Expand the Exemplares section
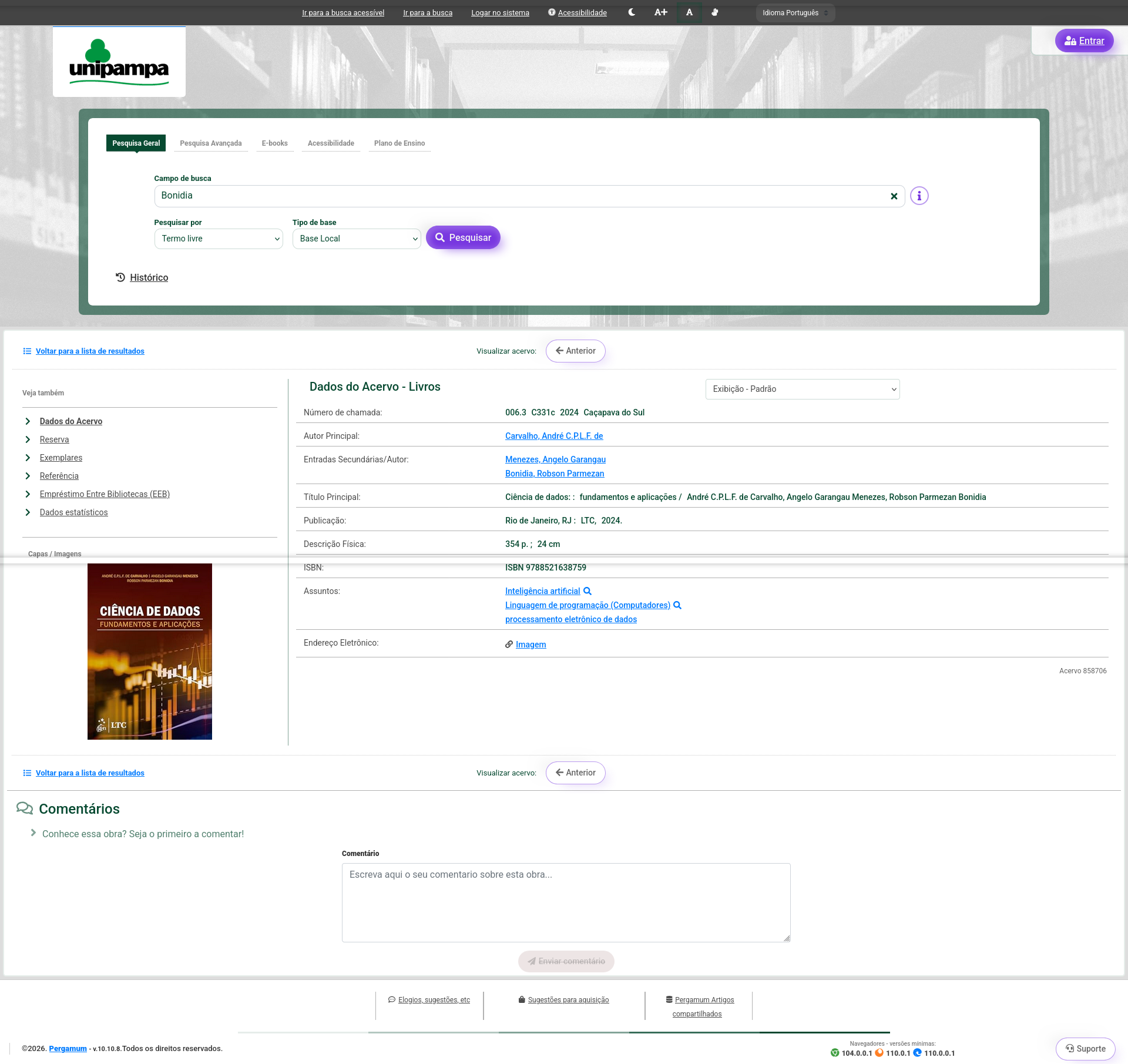 61,458
